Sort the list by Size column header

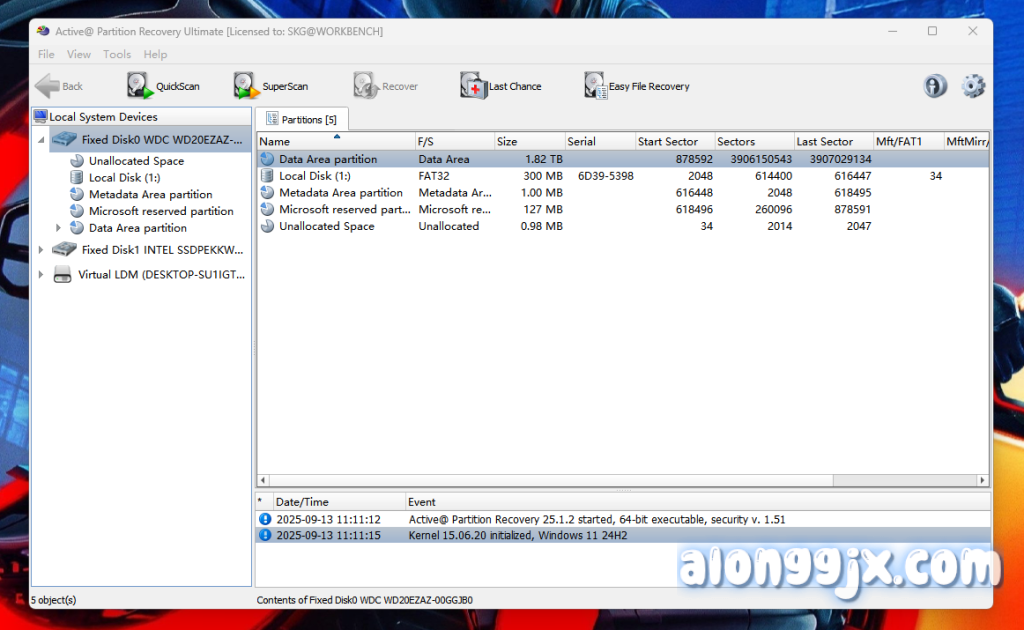[528, 141]
